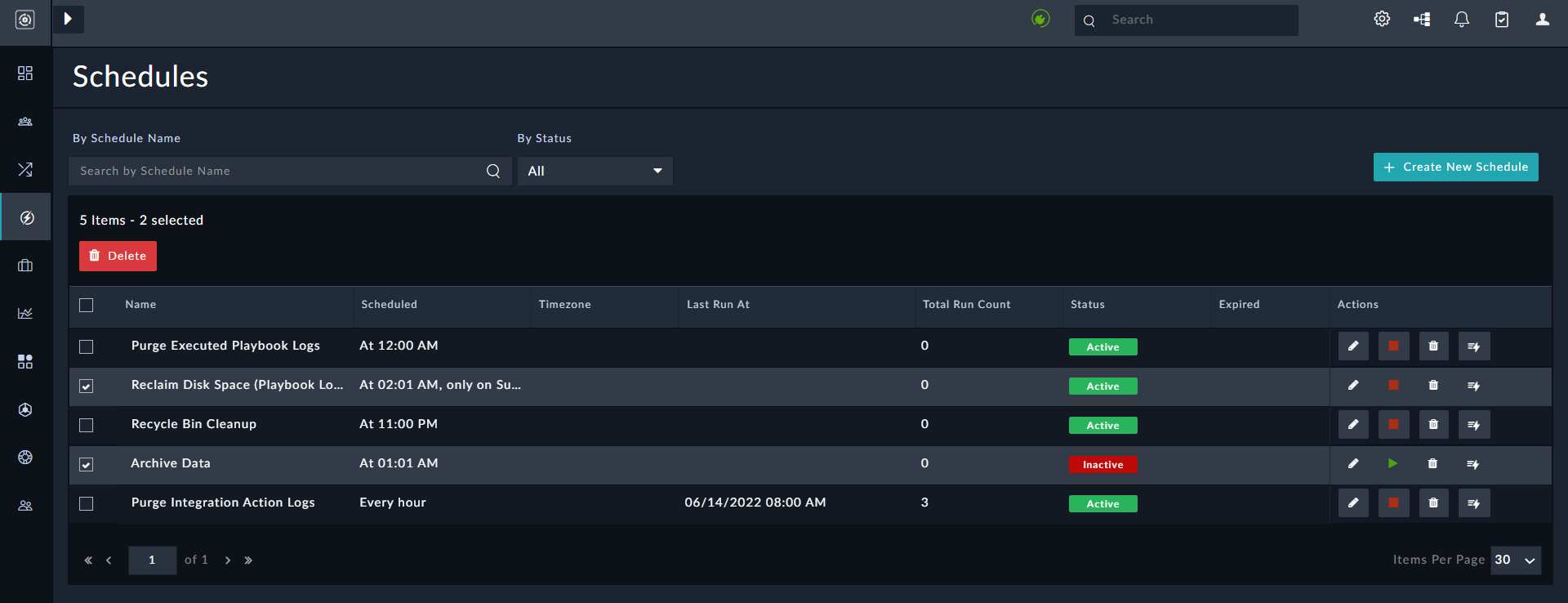Screen dimensions: 1568x603
Task: Open the Dashboard sidebar icon
Action: (x=25, y=74)
